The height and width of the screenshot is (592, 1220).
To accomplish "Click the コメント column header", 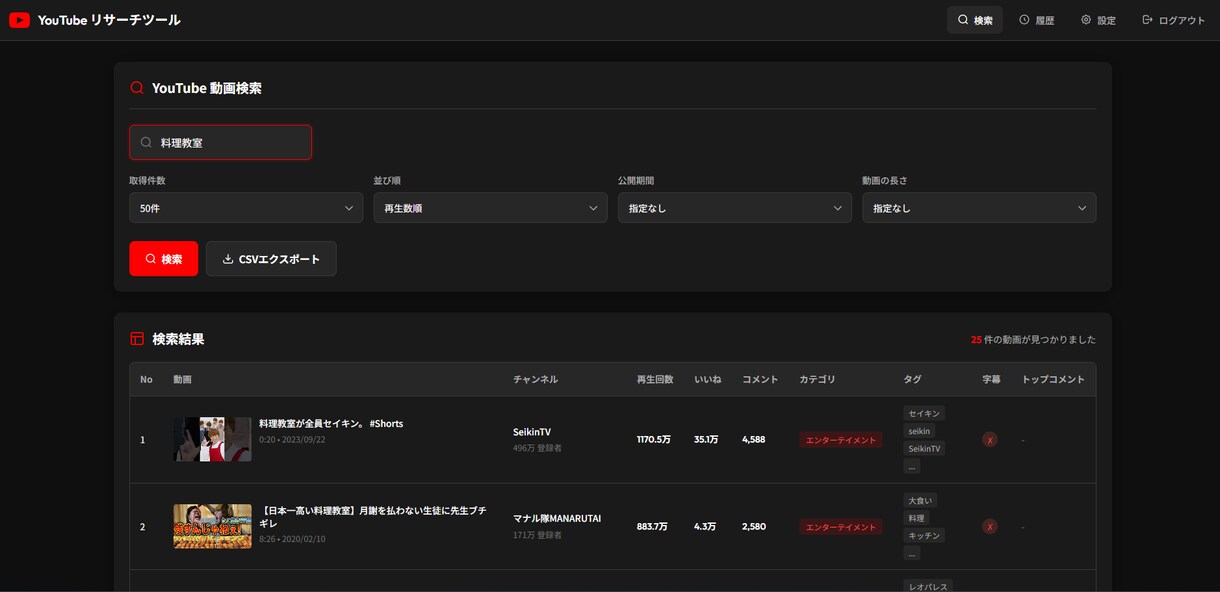I will click(x=760, y=380).
